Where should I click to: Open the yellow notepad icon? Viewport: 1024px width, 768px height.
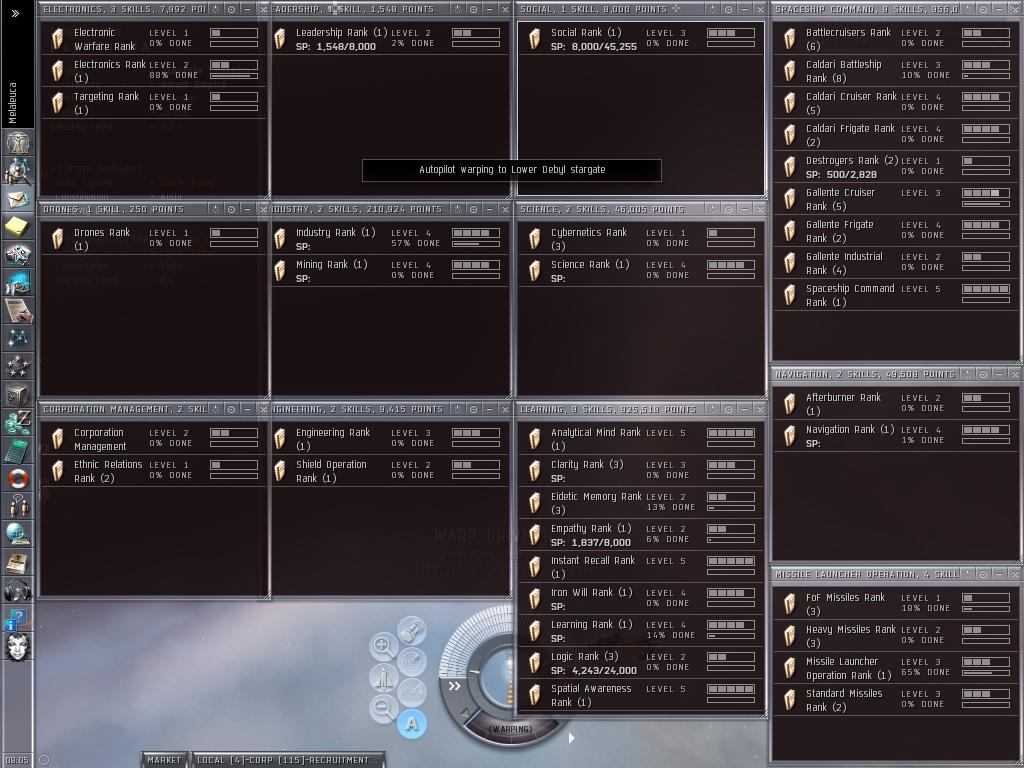click(x=18, y=227)
